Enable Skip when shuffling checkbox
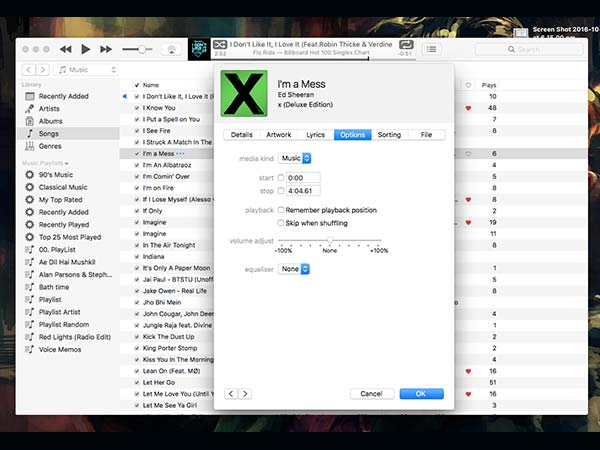 tap(281, 223)
